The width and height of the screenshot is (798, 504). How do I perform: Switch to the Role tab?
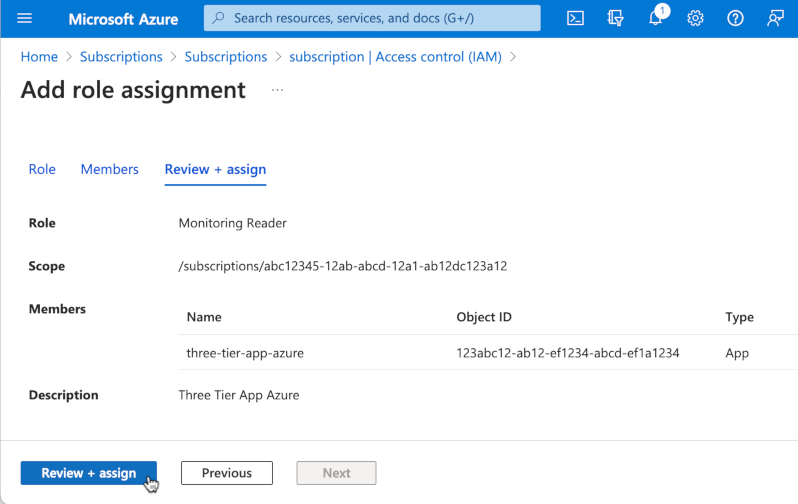point(42,169)
